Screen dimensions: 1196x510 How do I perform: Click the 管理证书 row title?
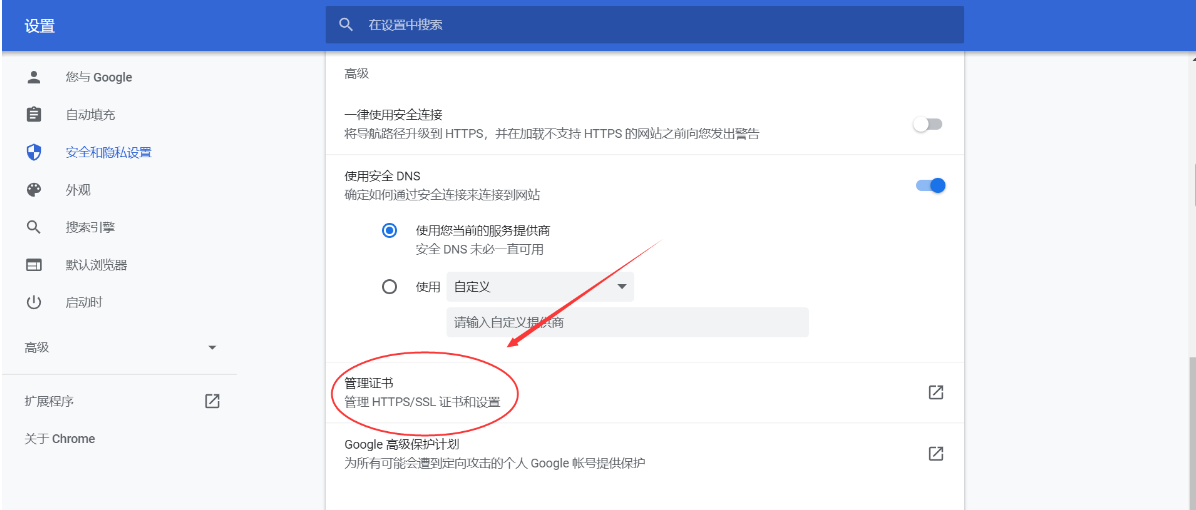point(369,383)
